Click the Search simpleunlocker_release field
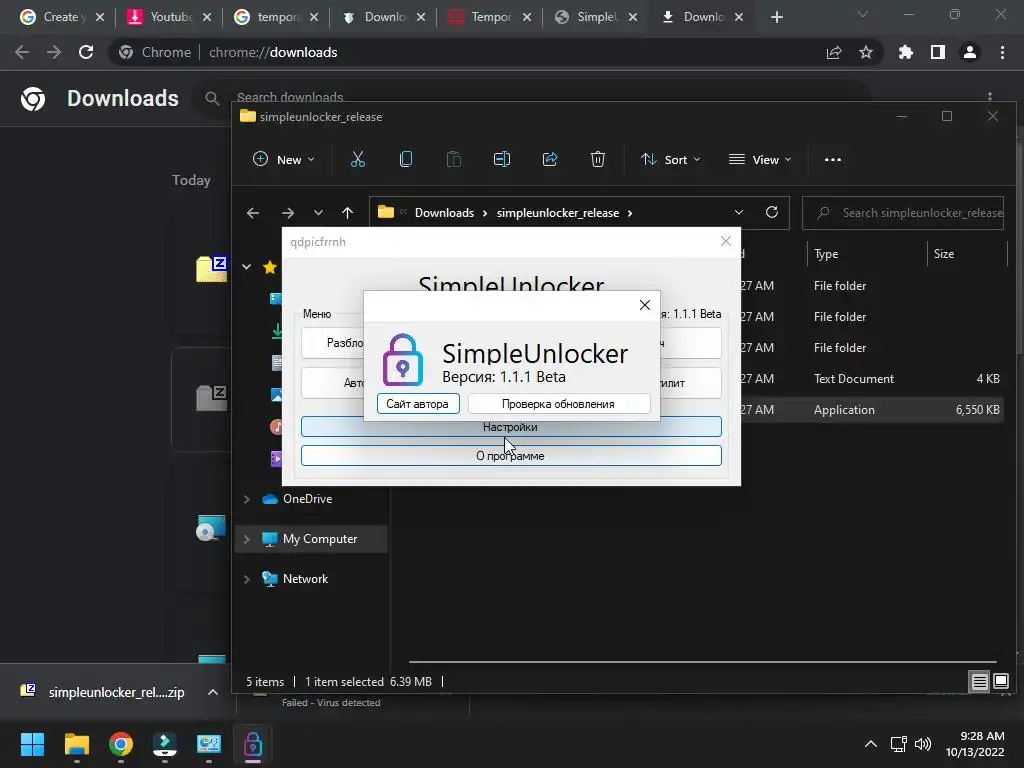 [x=903, y=213]
